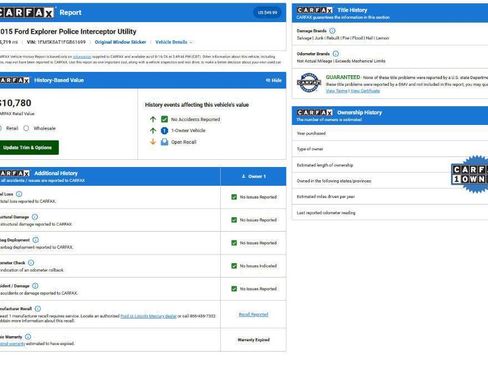Open info icon beside Damage Brands

click(x=332, y=31)
